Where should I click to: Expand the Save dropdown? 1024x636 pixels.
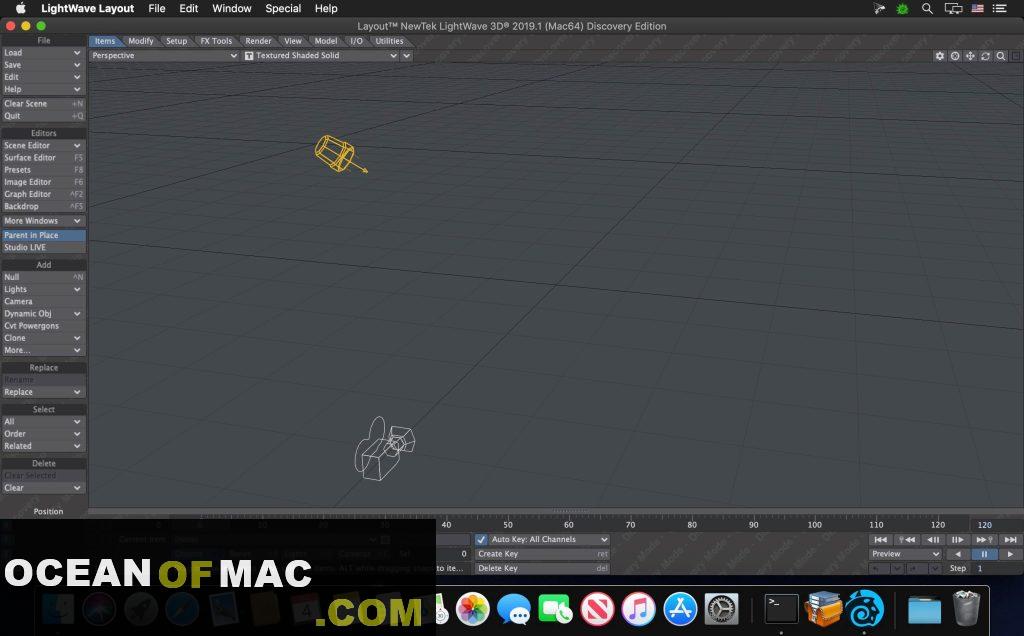click(44, 65)
